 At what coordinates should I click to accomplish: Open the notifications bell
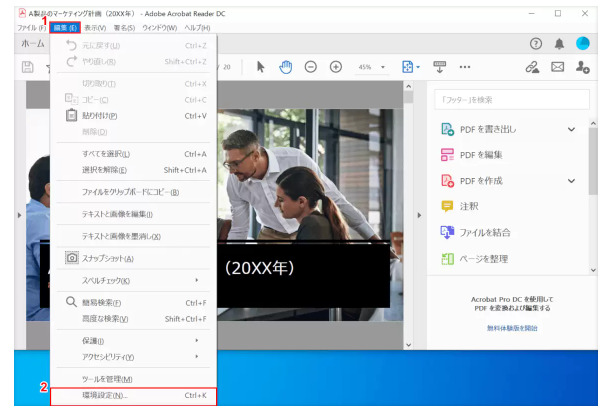coord(559,45)
